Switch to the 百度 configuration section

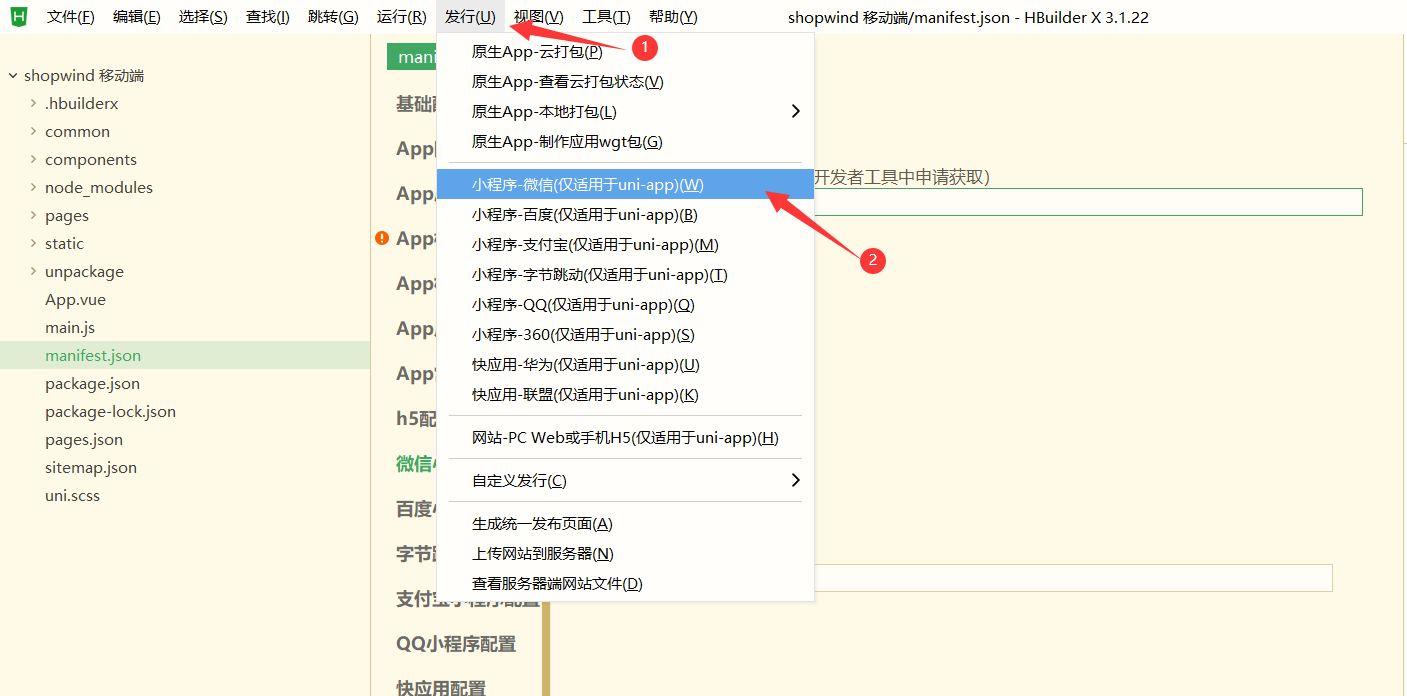coord(416,508)
